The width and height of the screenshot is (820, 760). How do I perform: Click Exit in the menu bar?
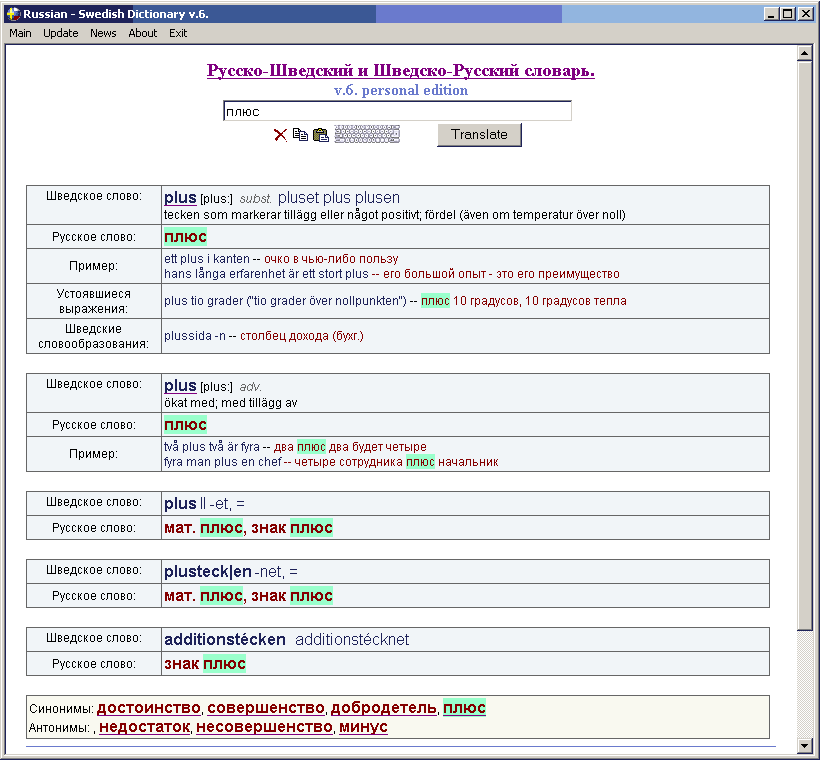tap(178, 33)
